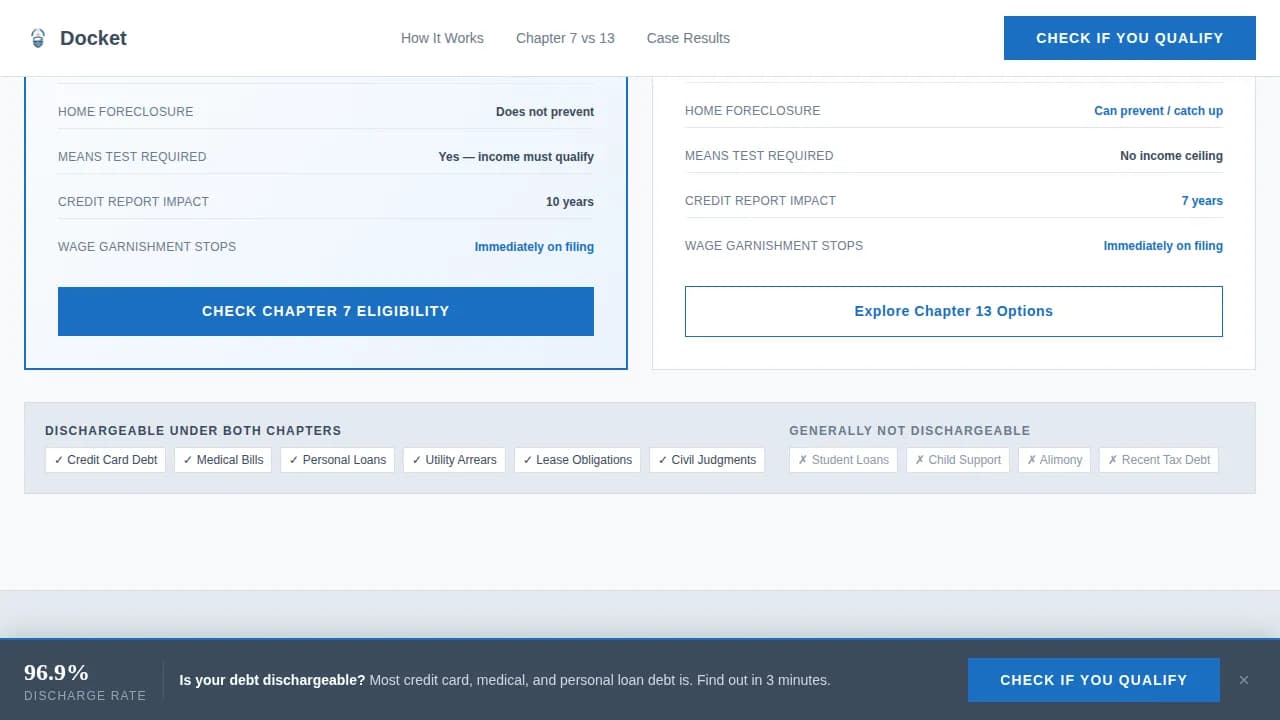Click the Docket gavel logo icon
The image size is (1280, 720).
pos(37,37)
